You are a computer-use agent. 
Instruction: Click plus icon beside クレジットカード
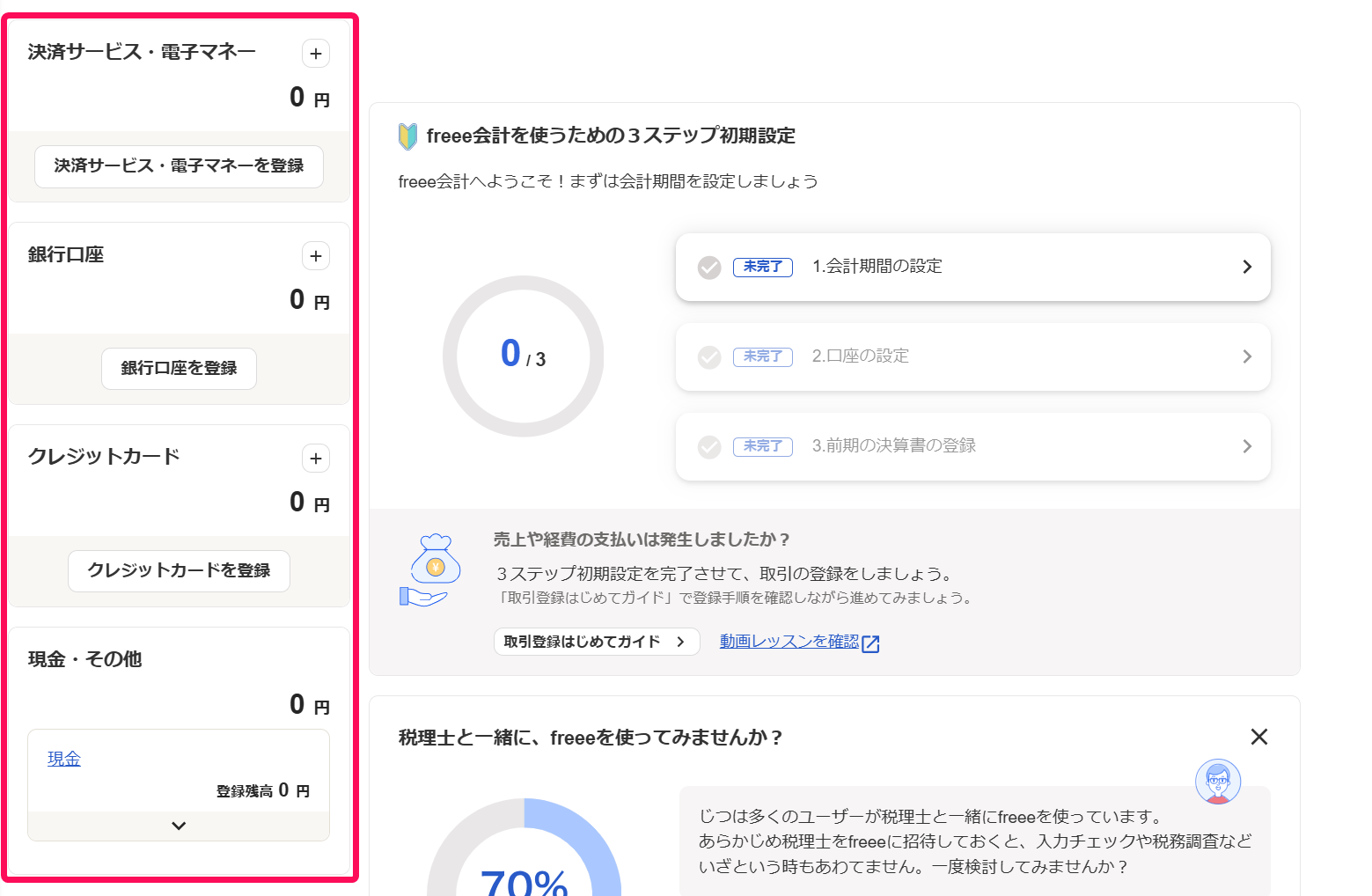[316, 459]
